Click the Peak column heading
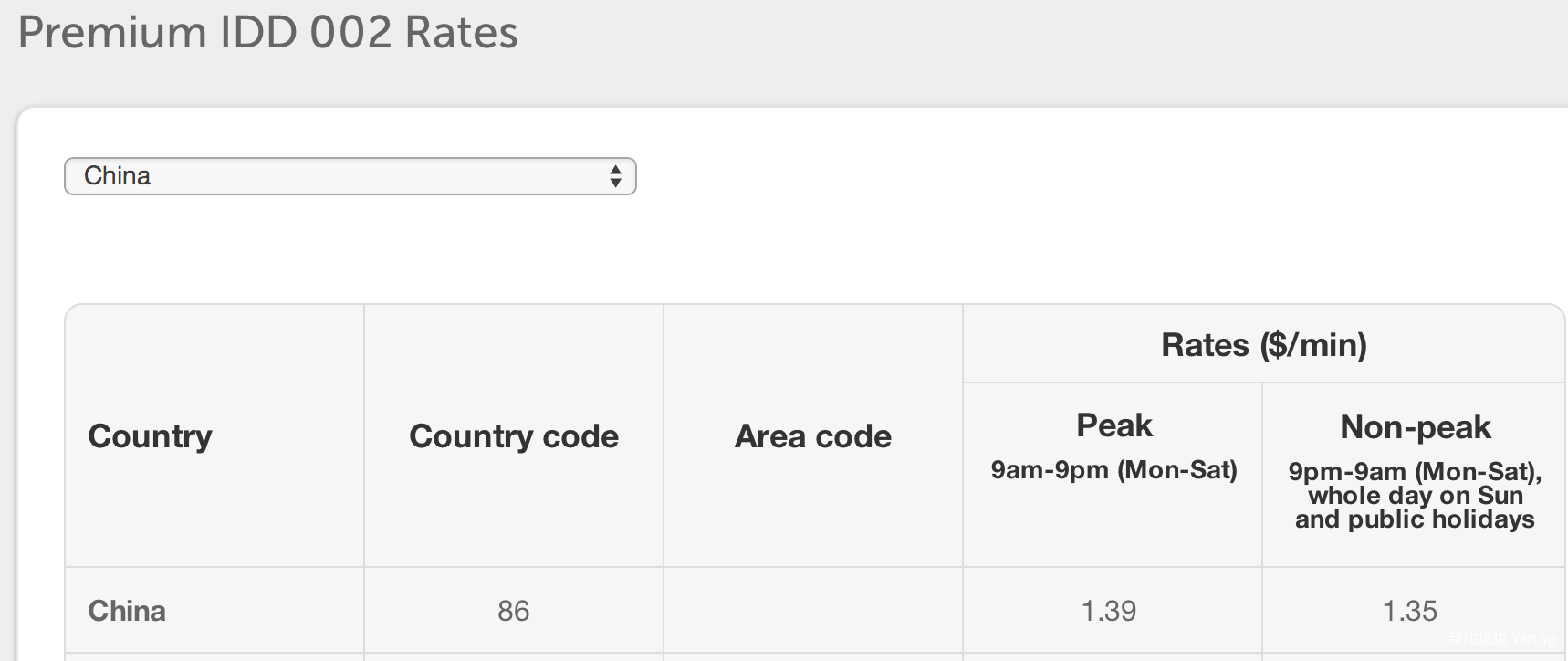The height and width of the screenshot is (661, 1568). tap(1114, 425)
